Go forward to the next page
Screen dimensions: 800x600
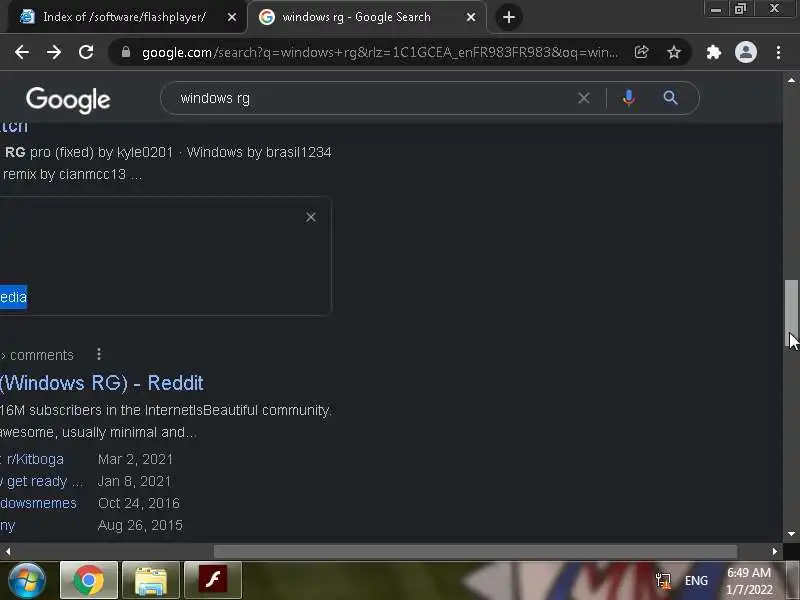(54, 52)
